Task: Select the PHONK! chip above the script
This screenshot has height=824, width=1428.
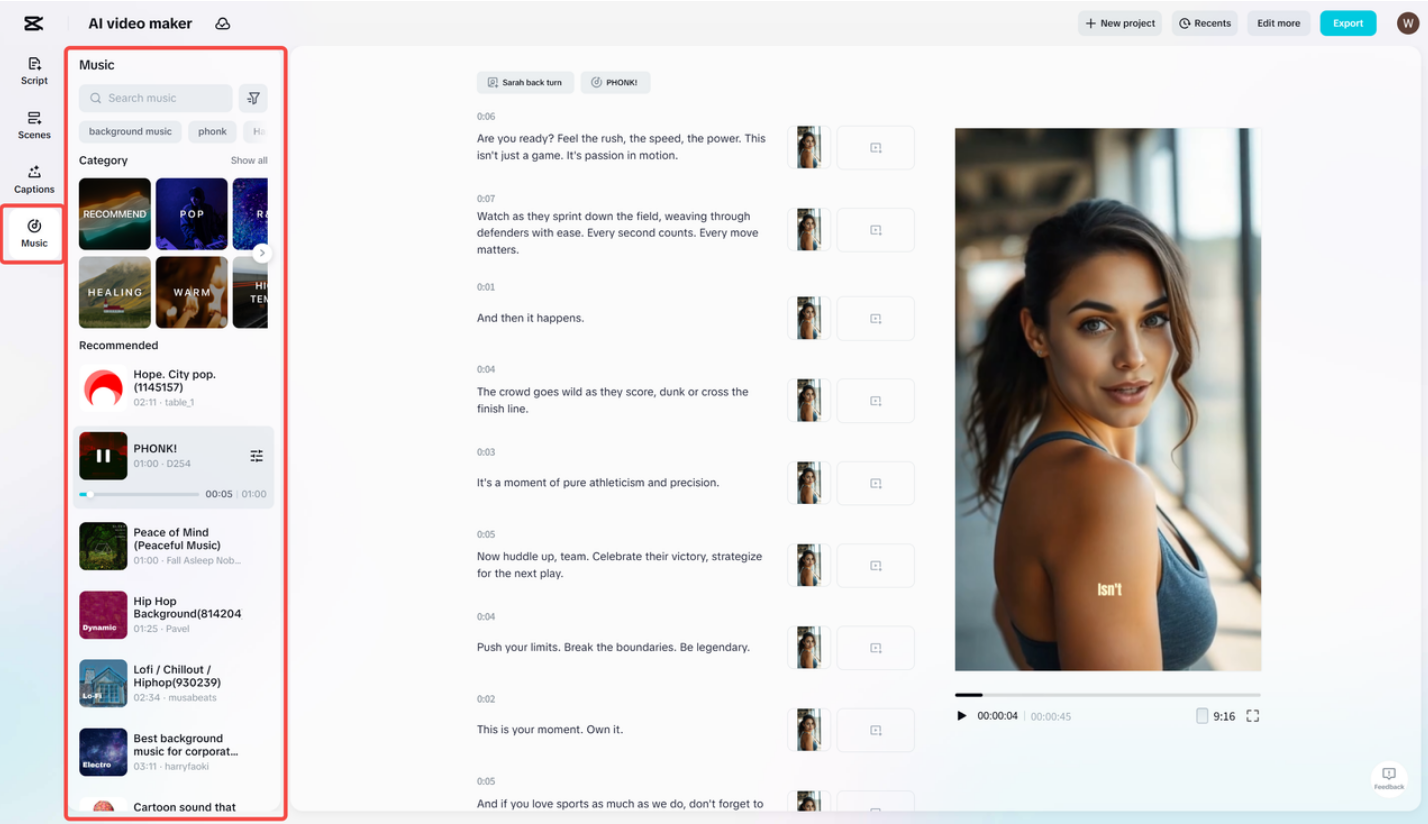Action: pos(615,82)
